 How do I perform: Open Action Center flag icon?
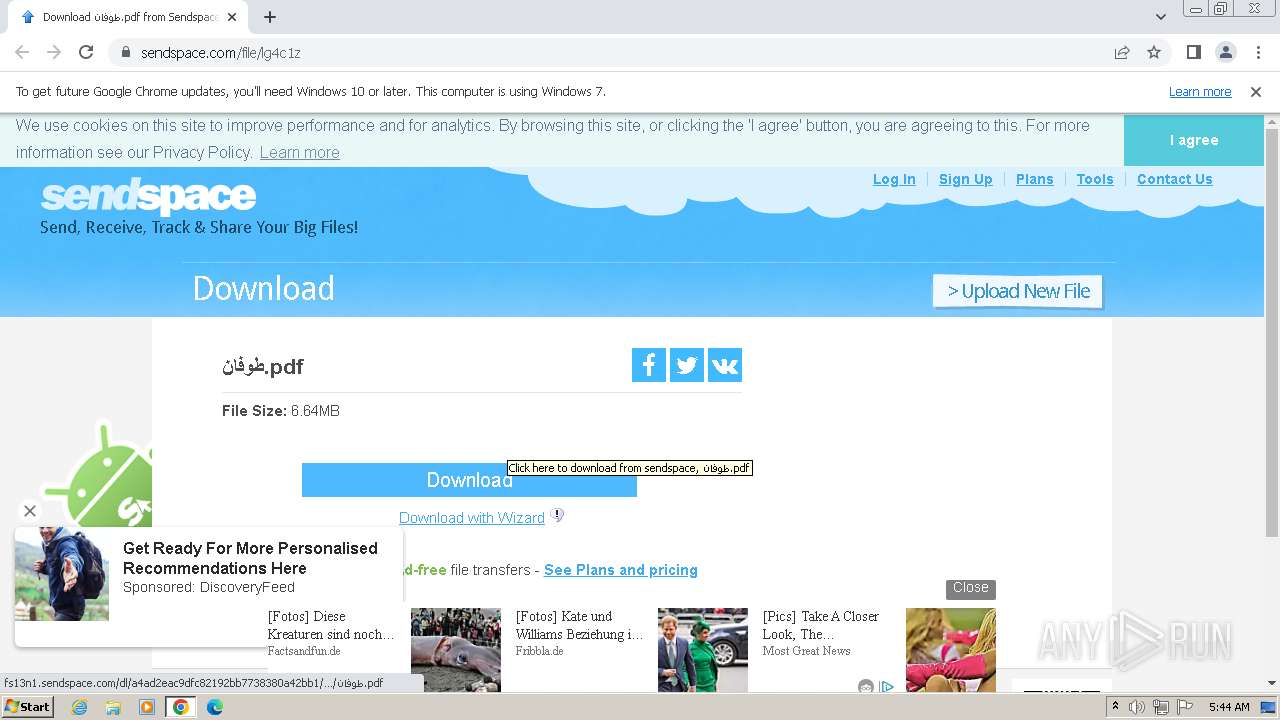tap(1185, 707)
